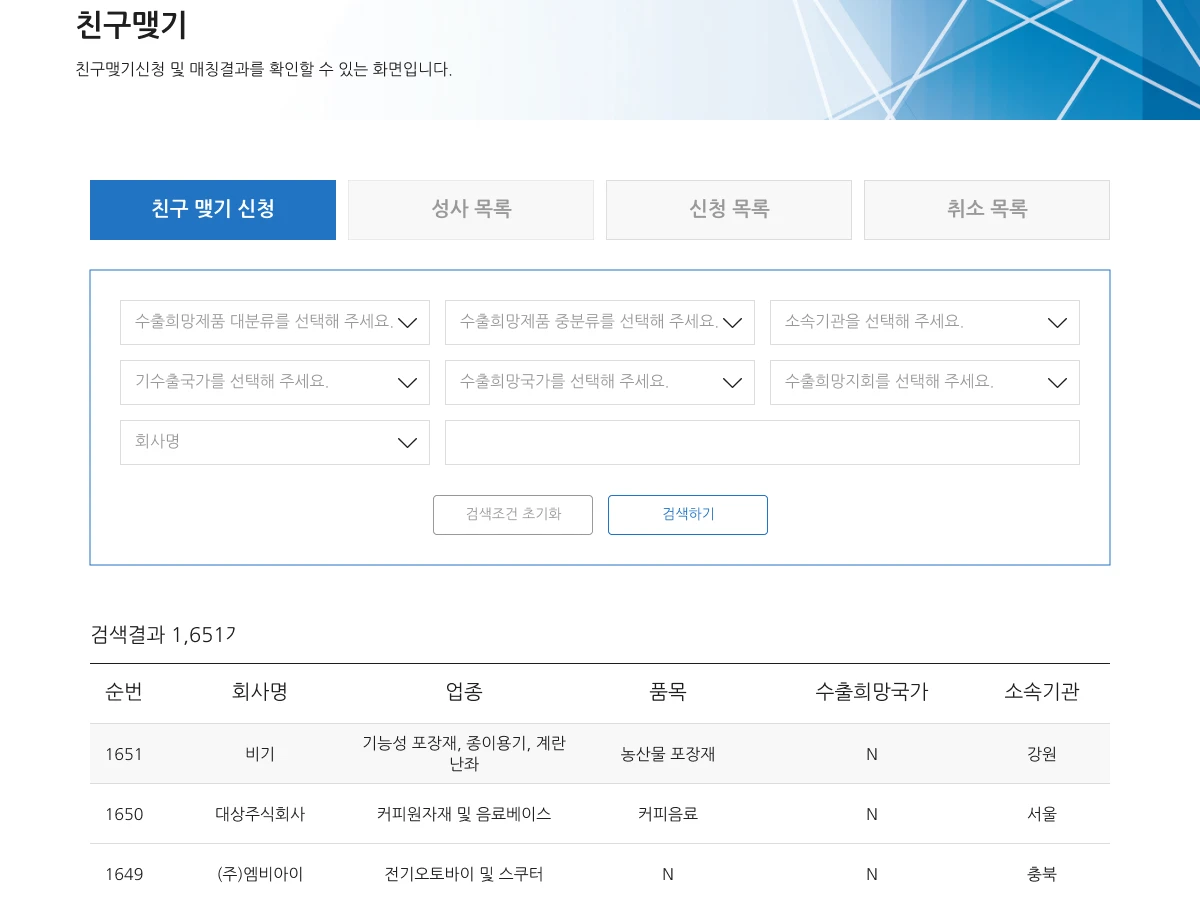The image size is (1200, 900).
Task: Open the 소속기관 selection dropdown
Action: (925, 322)
